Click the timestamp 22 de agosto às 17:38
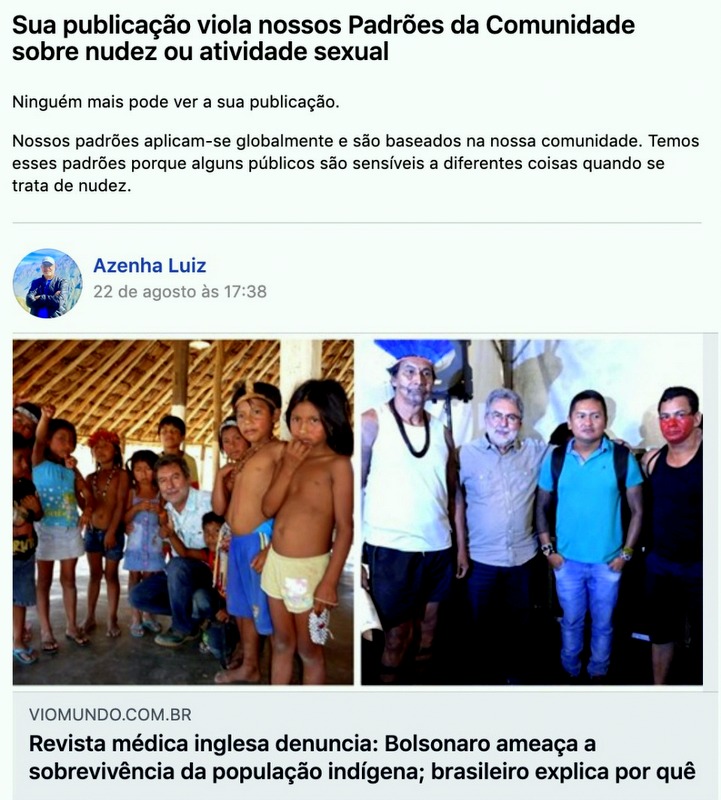The width and height of the screenshot is (721, 800). [180, 291]
